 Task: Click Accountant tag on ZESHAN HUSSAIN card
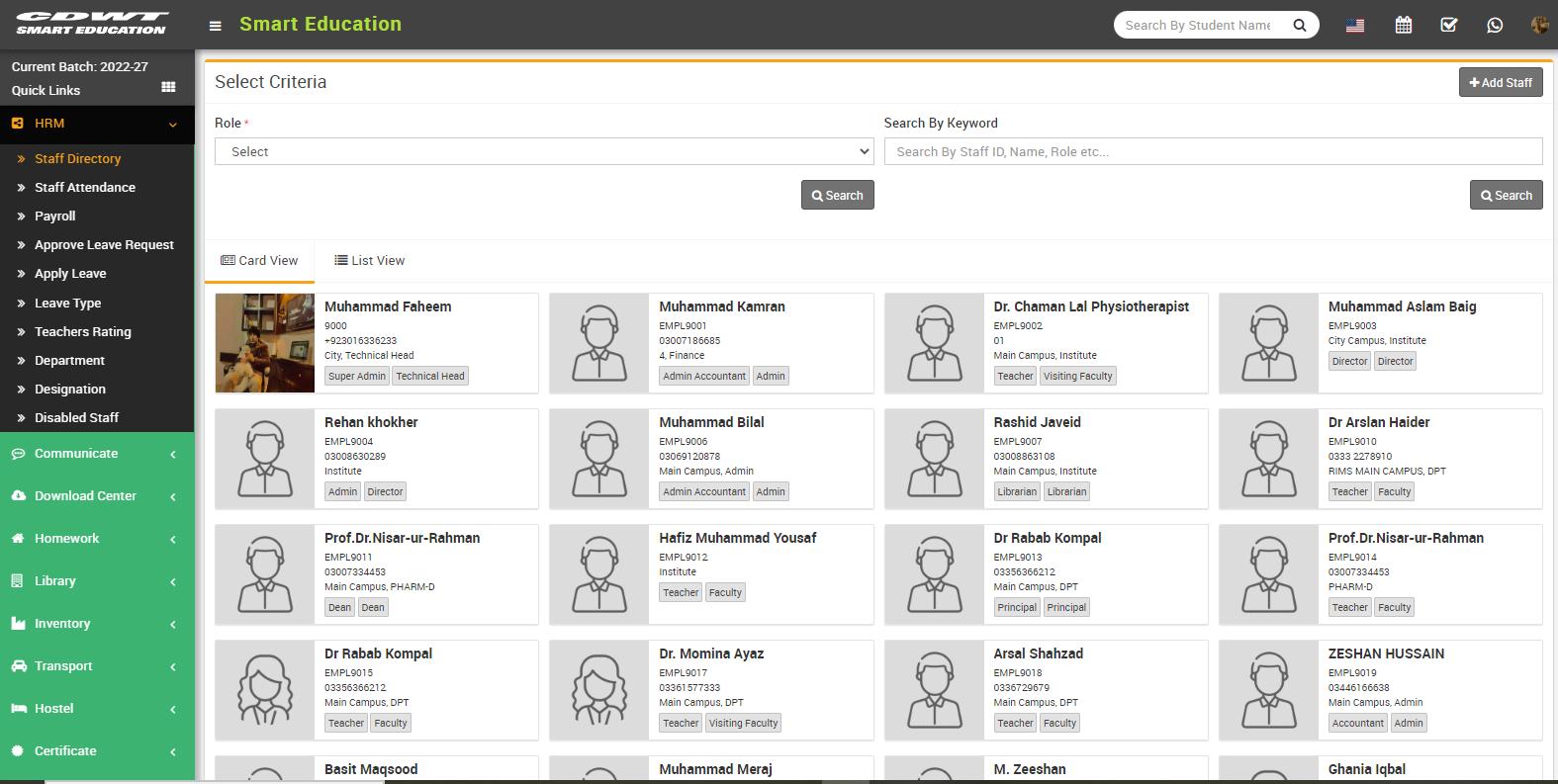(1357, 724)
